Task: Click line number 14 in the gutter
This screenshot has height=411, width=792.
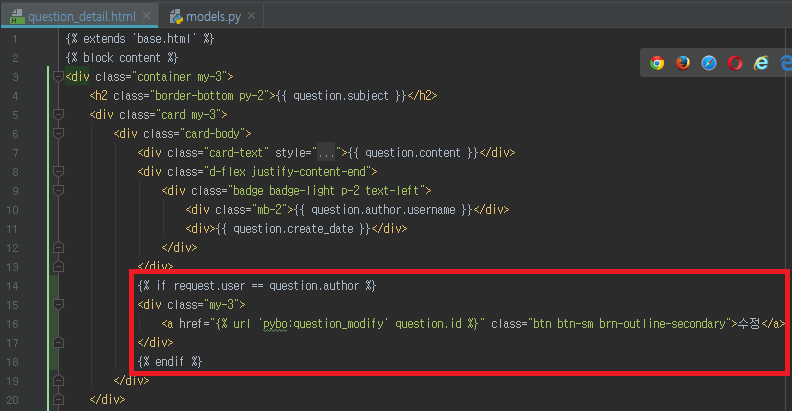Action: (12, 286)
